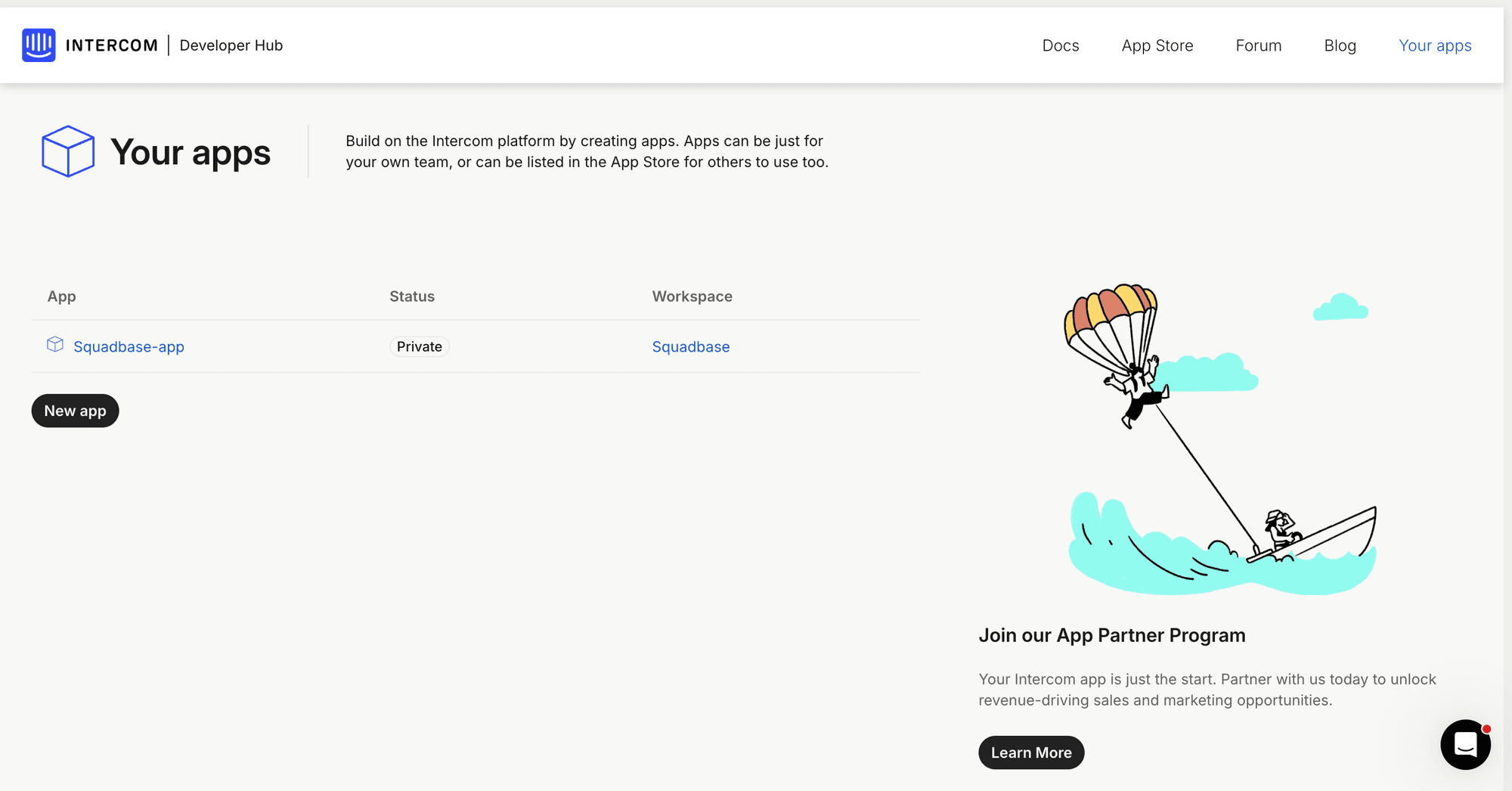Viewport: 1512px width, 791px height.
Task: Click the Developer Hub label
Action: click(x=231, y=45)
